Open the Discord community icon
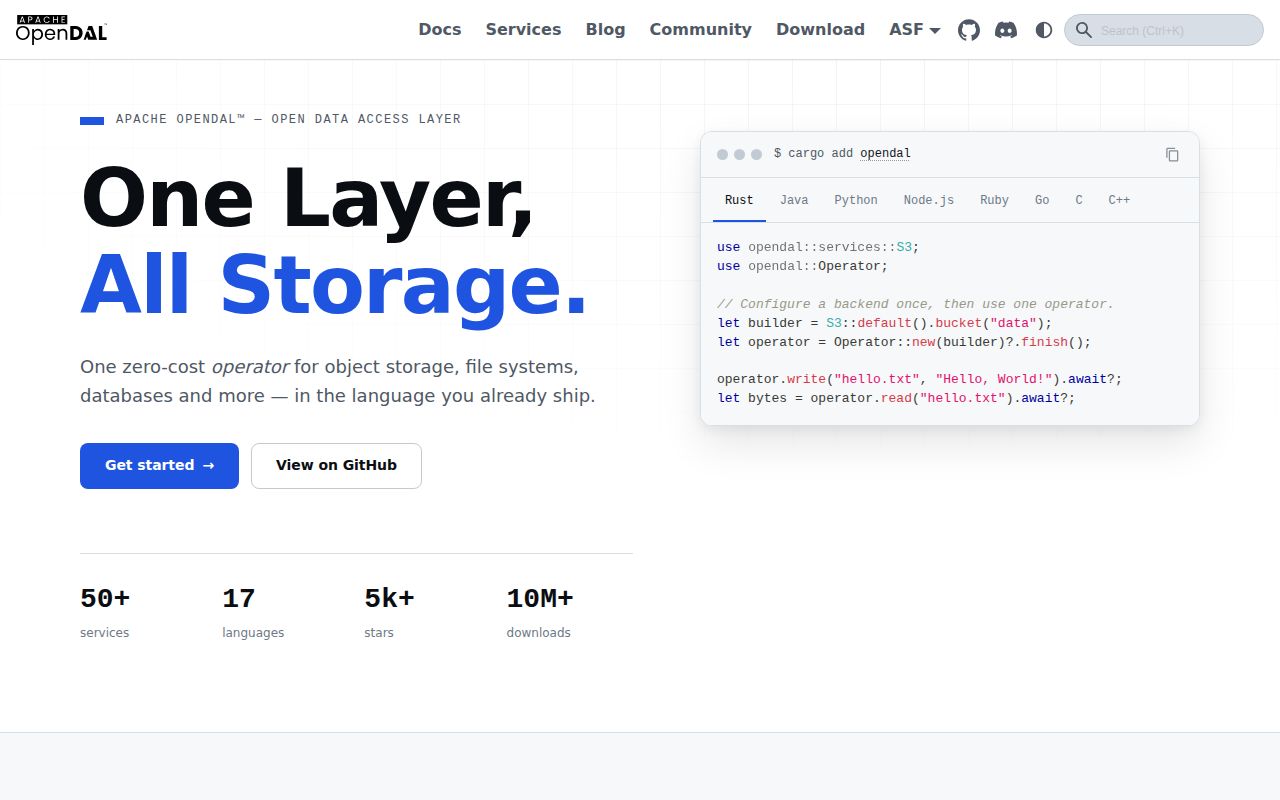 (1006, 30)
